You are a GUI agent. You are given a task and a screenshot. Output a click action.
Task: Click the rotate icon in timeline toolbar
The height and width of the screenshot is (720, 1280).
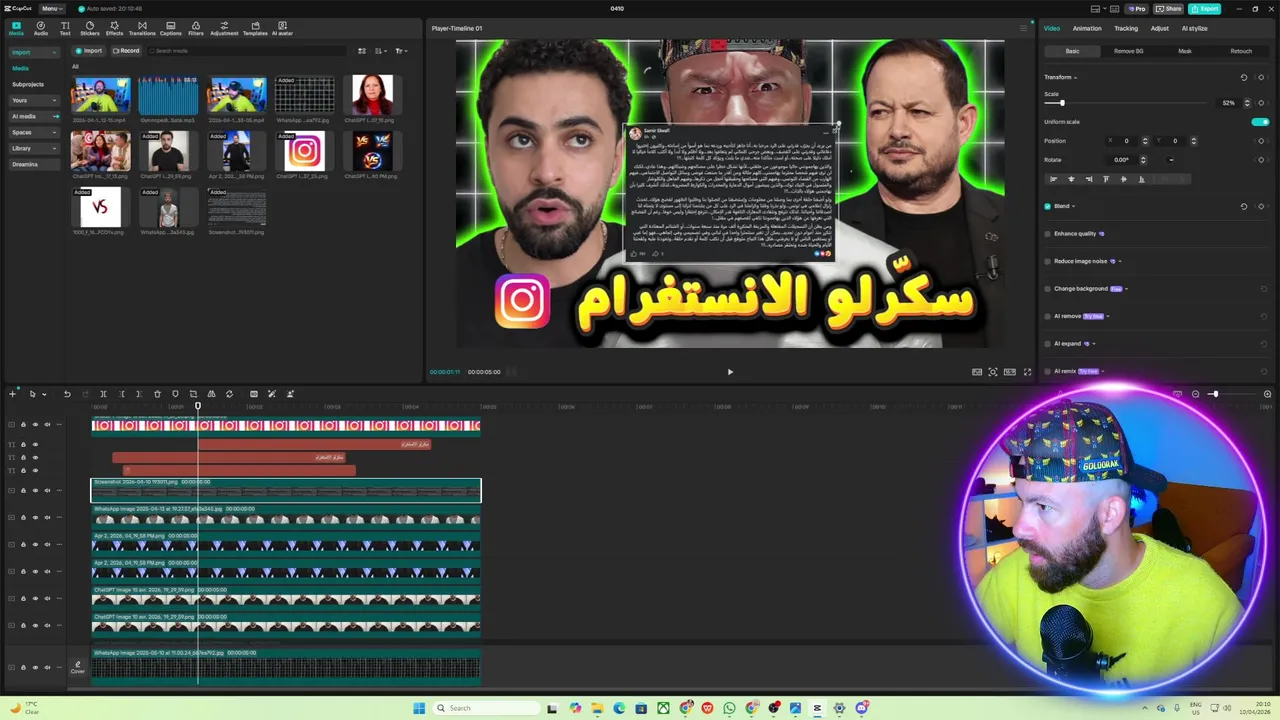[229, 394]
